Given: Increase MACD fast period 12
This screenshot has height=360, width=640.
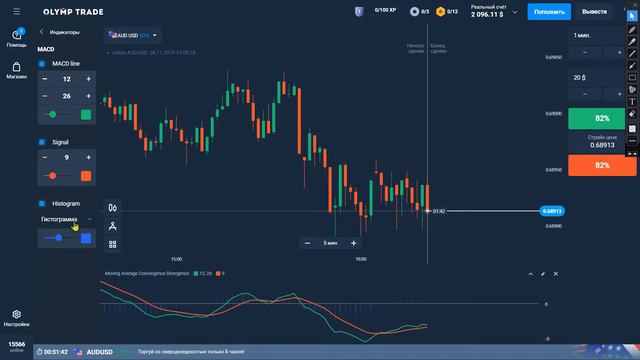Looking at the screenshot, I should point(88,79).
